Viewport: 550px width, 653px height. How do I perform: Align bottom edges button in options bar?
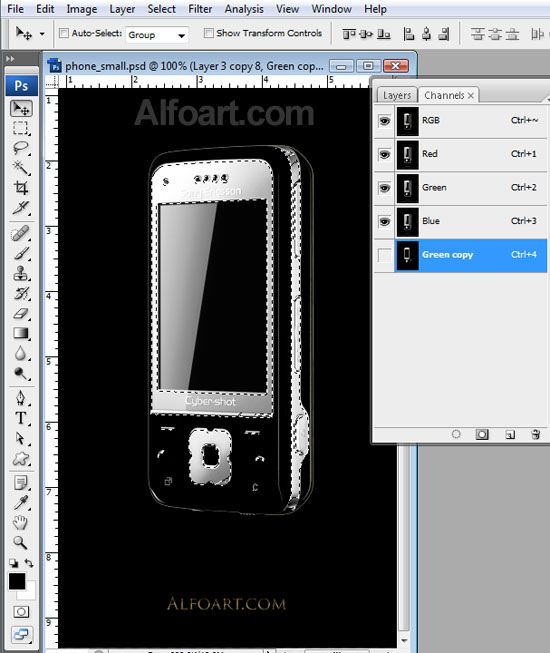point(383,34)
